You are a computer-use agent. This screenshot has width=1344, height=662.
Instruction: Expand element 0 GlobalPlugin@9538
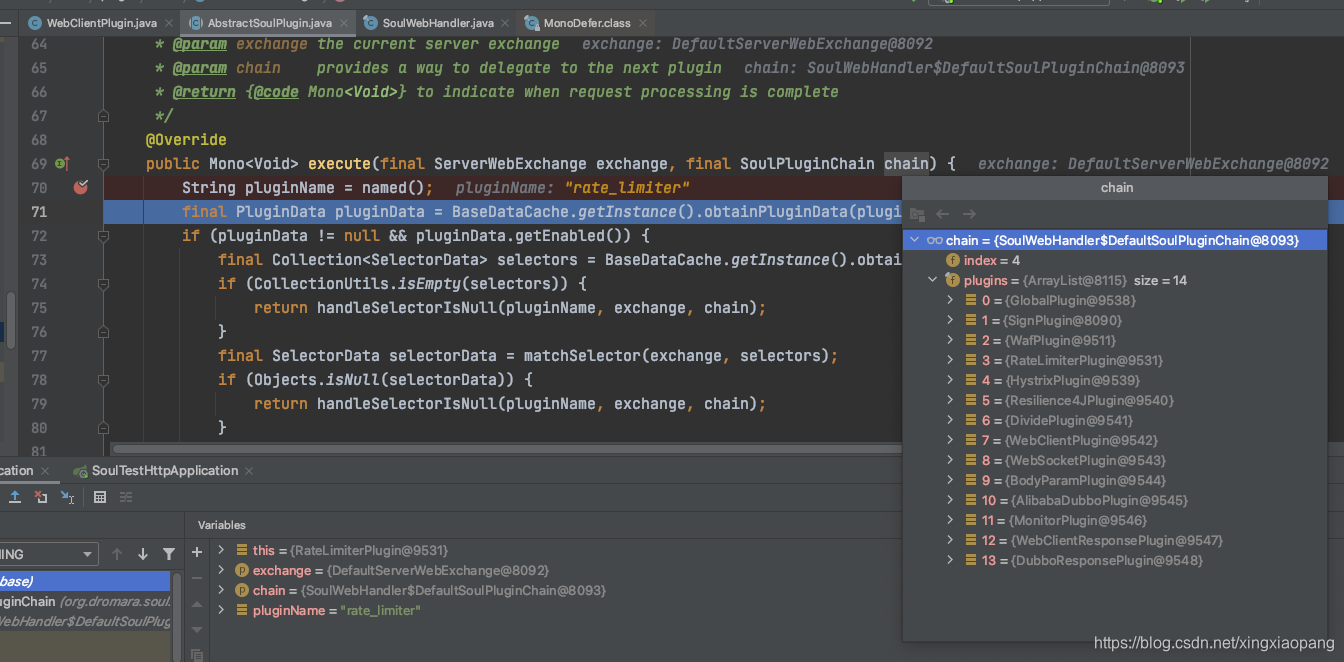(950, 301)
